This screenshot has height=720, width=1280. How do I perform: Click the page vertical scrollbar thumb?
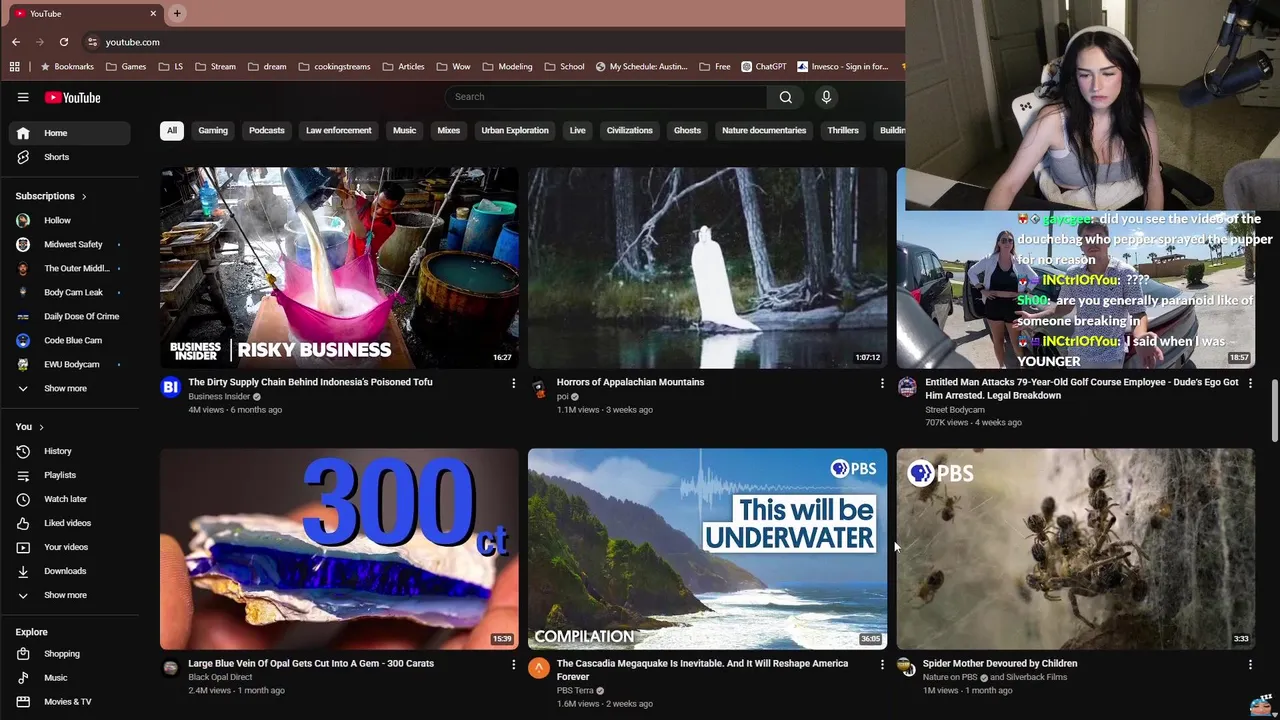tap(1274, 410)
